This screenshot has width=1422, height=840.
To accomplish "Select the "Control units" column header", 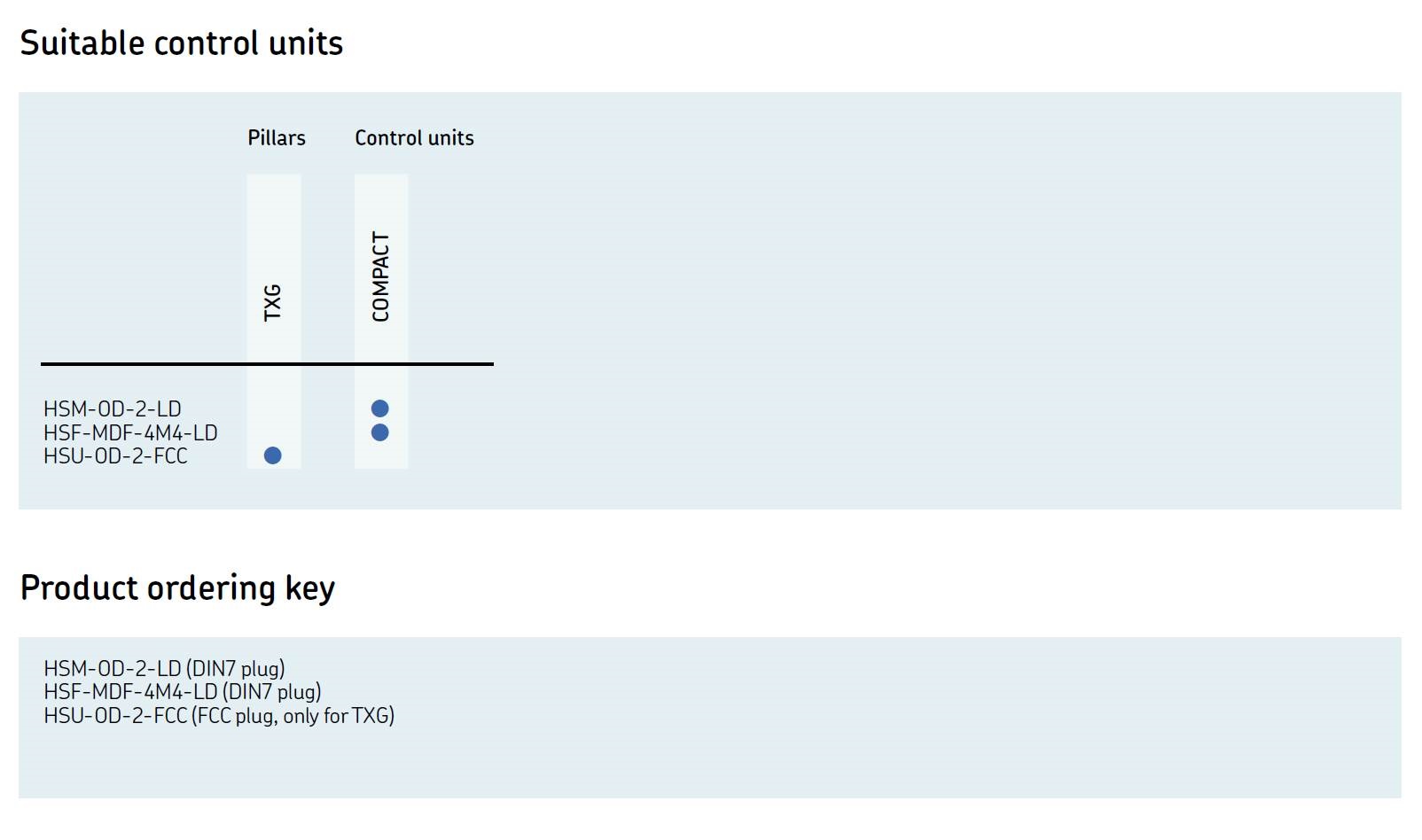I will (414, 138).
